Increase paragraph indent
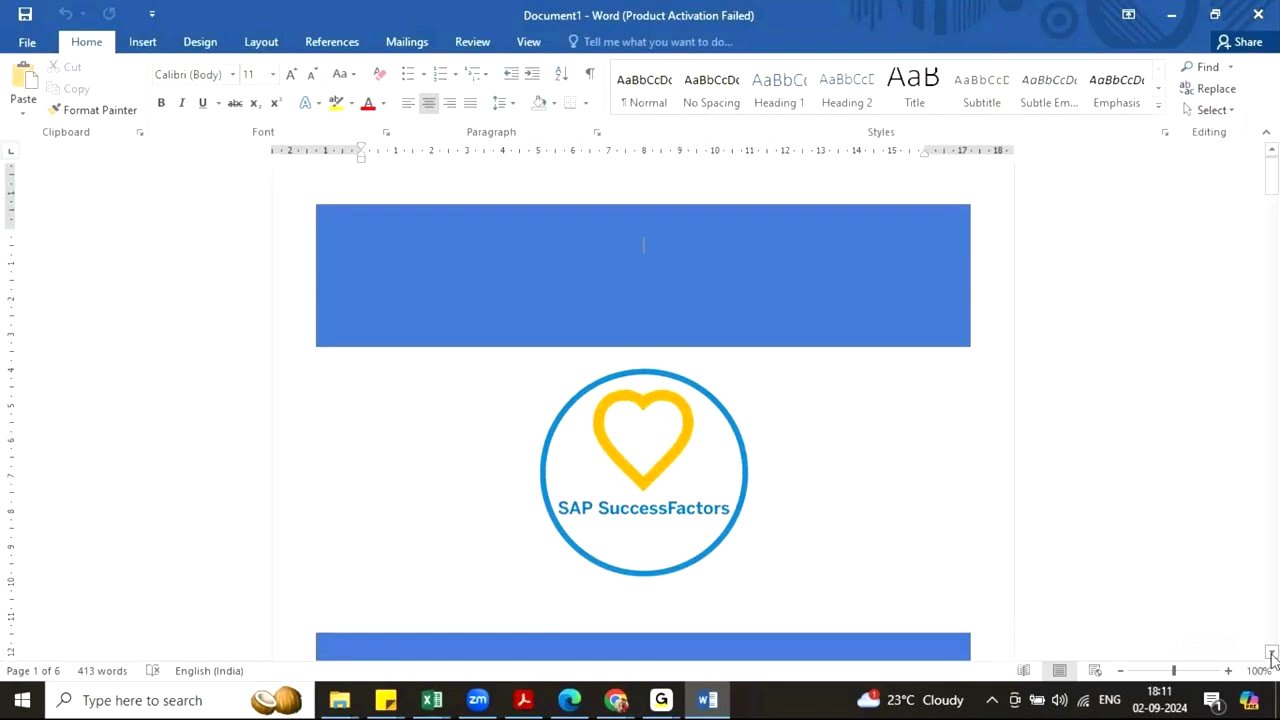Image resolution: width=1280 pixels, height=720 pixels. (x=532, y=74)
